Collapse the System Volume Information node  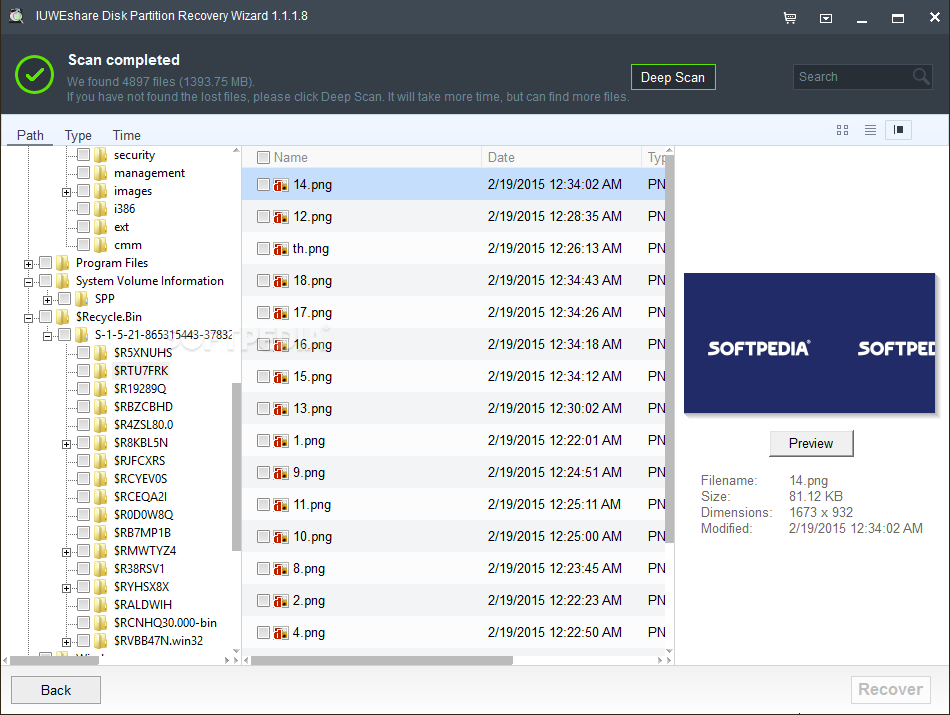(28, 282)
